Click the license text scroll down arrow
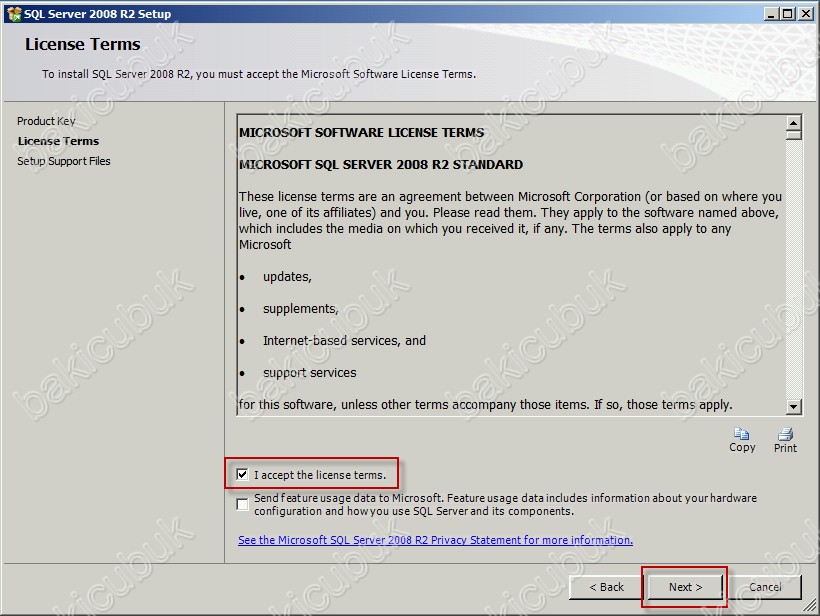Image resolution: width=820 pixels, height=616 pixels. pyautogui.click(x=793, y=406)
